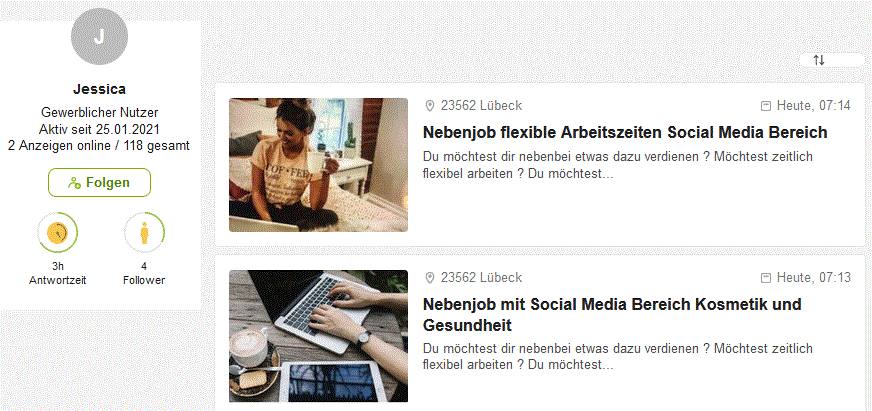Click the 2 Anzeigen online / 118 gesamt text
The width and height of the screenshot is (872, 411).
coord(99,146)
